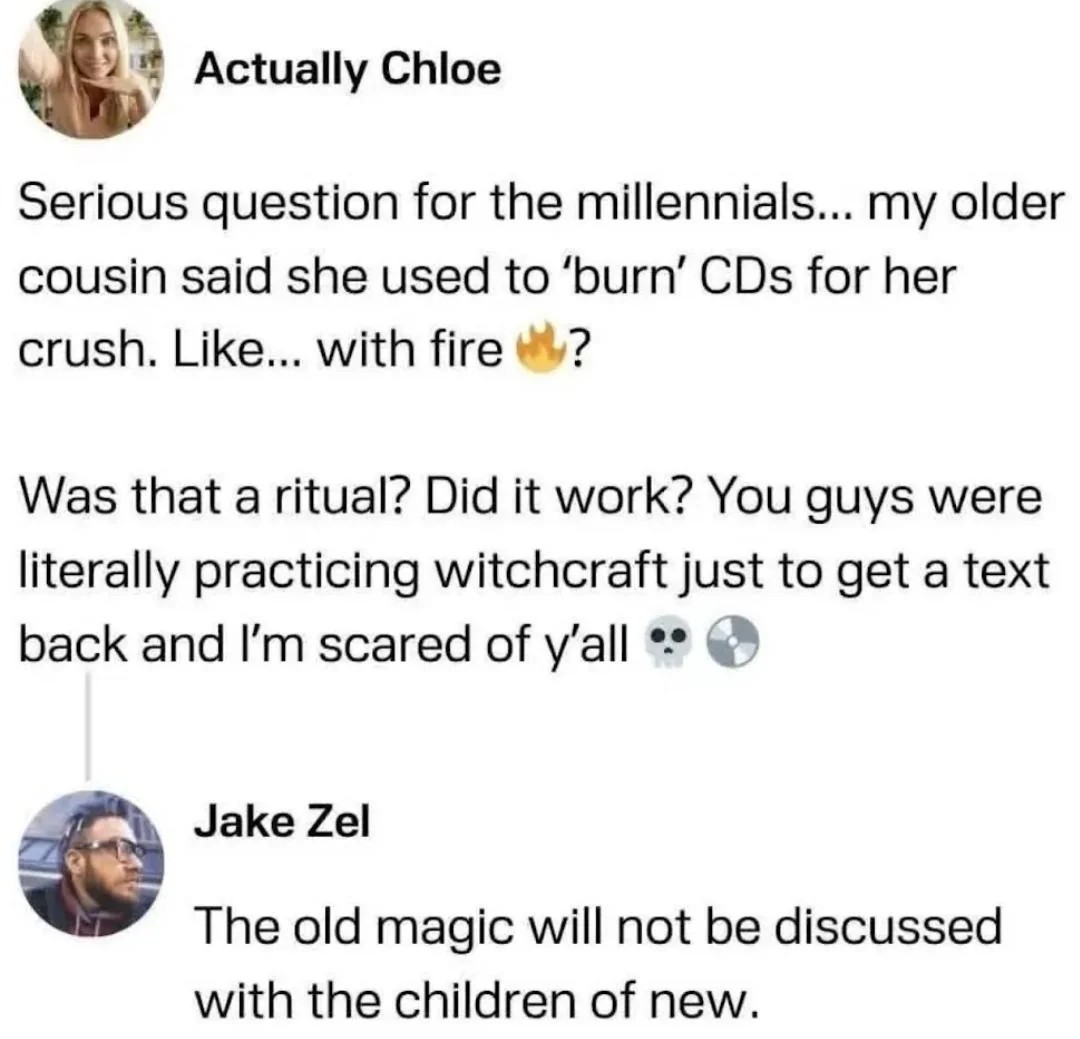Click the 'crush. Like... with fire' text
Image resolution: width=1080 pixels, height=1039 pixels.
pos(262,352)
